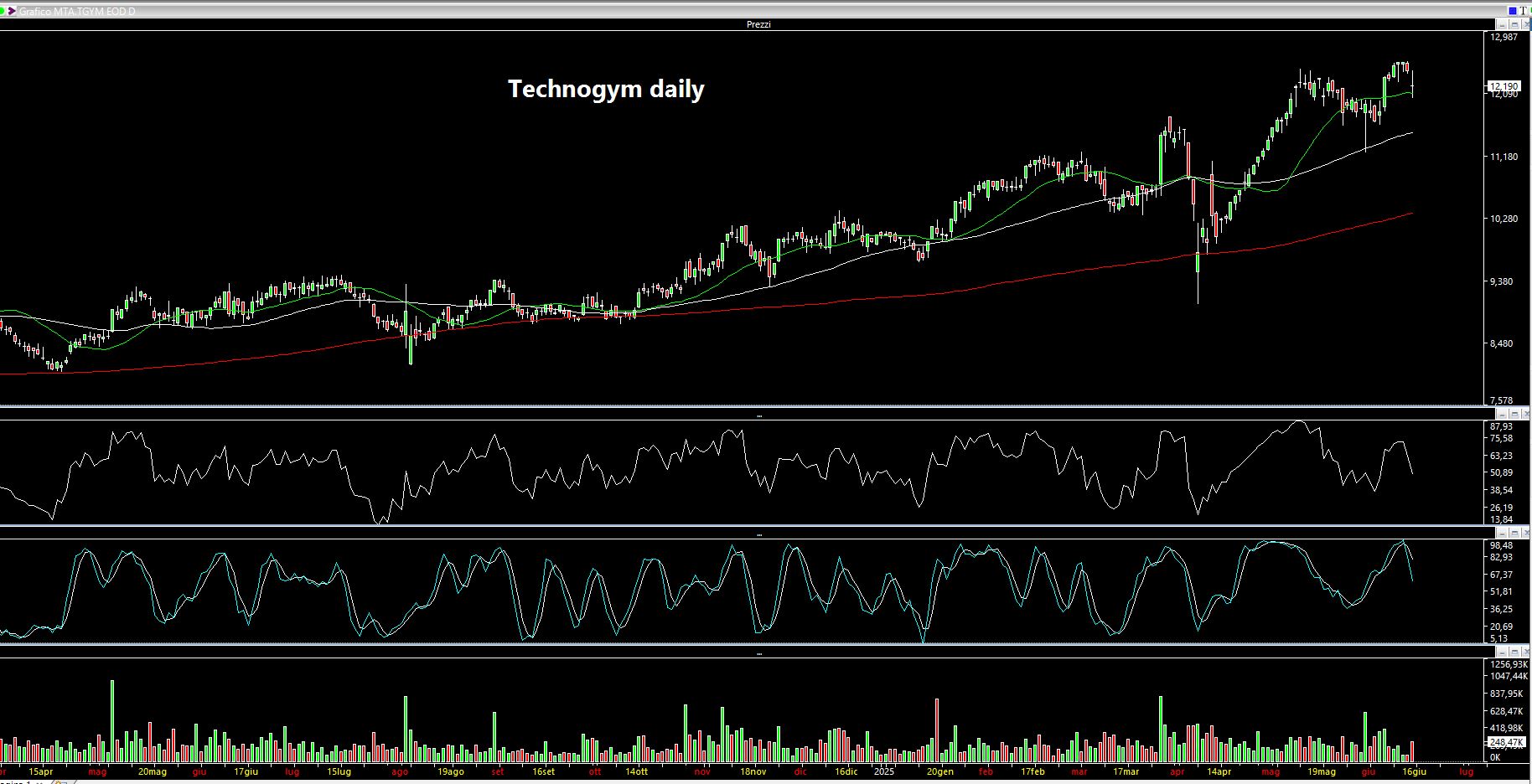Click the 13,84 RSI scale value

click(1501, 519)
